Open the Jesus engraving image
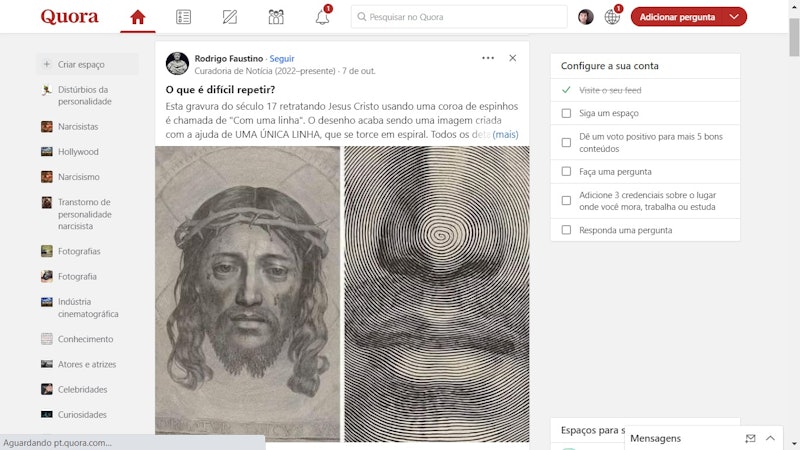 247,293
